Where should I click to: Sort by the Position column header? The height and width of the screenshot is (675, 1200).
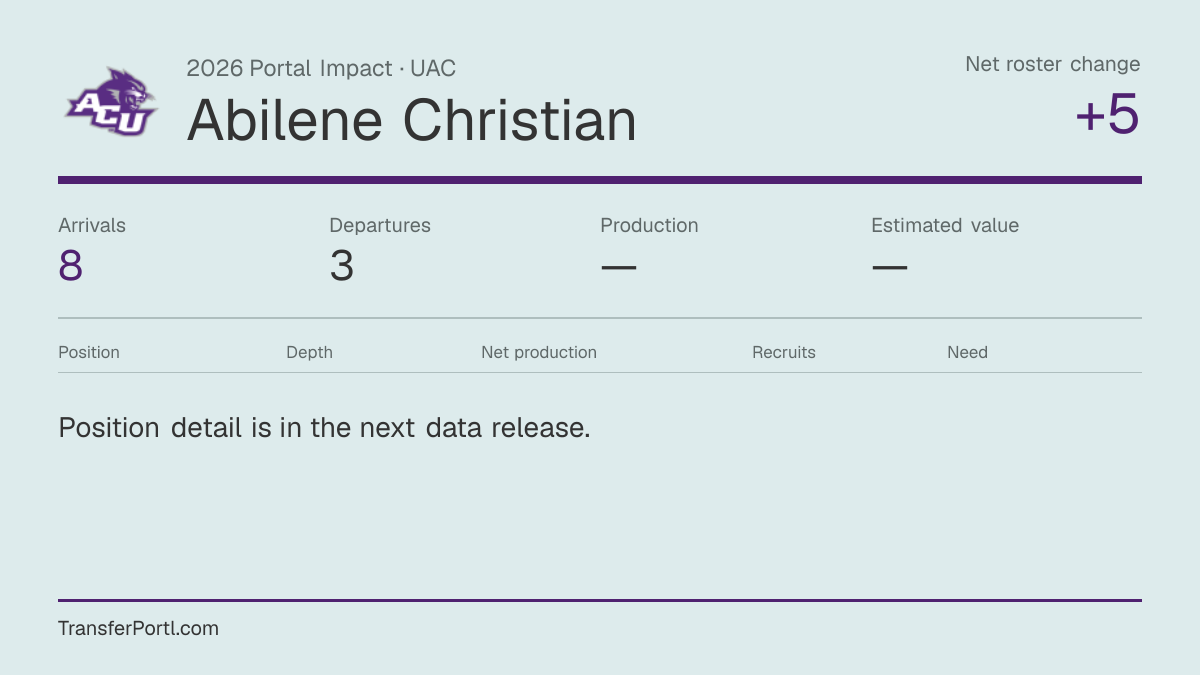point(89,352)
